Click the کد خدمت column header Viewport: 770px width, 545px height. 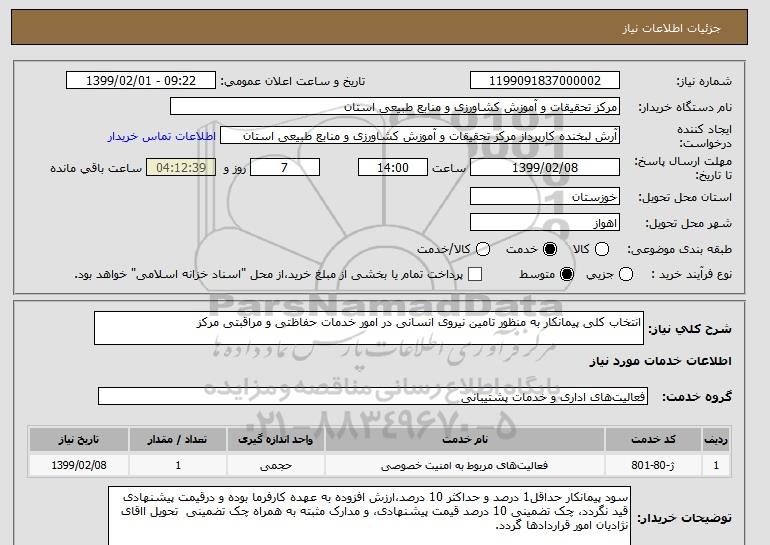pos(653,439)
